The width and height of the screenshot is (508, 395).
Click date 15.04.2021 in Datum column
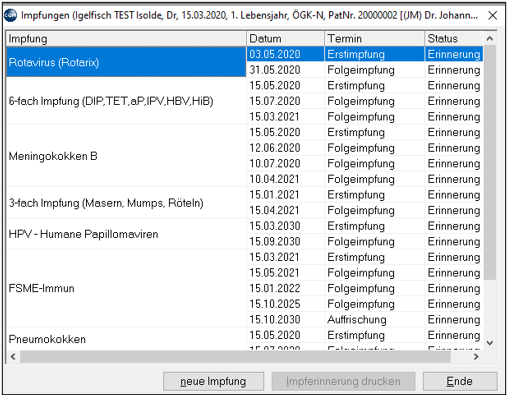pyautogui.click(x=285, y=210)
